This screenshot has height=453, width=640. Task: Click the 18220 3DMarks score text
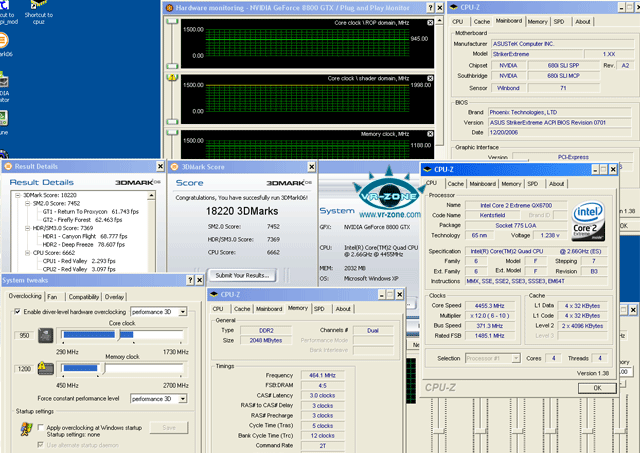pyautogui.click(x=242, y=211)
